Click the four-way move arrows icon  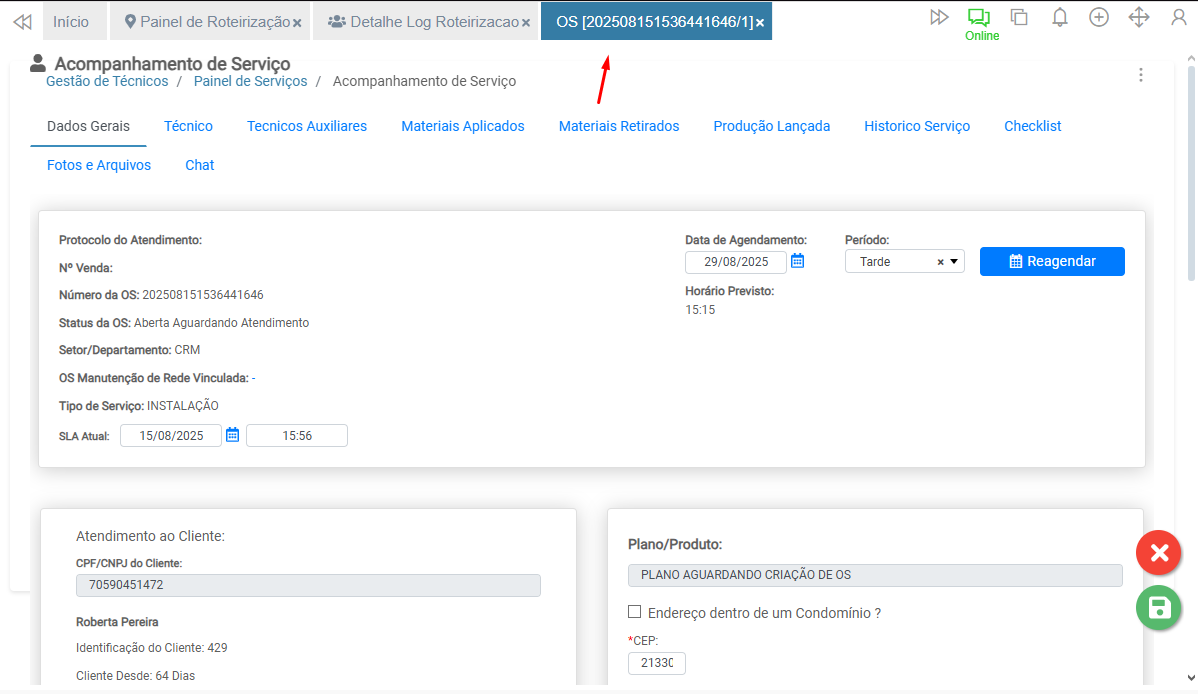[1139, 17]
